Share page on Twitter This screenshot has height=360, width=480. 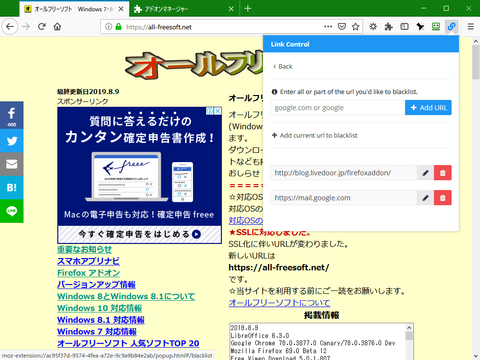coord(12,141)
